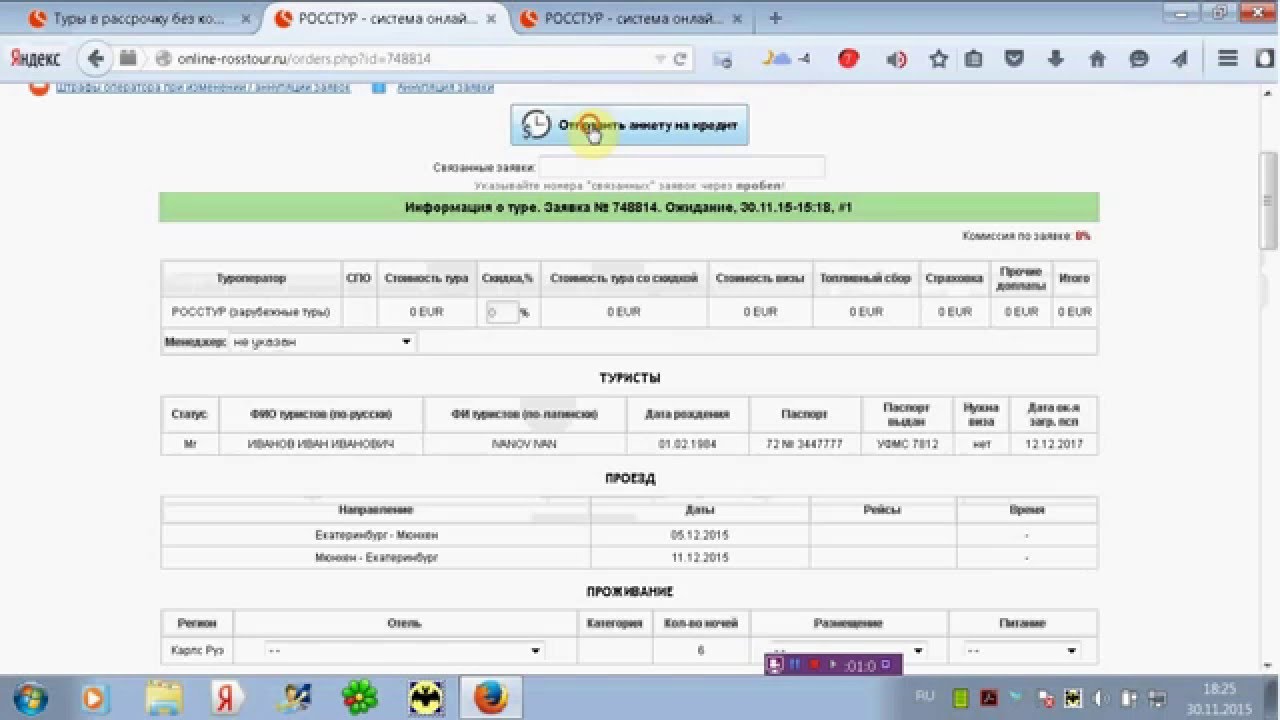Open The Bat! mail client taskbar icon

pos(425,697)
